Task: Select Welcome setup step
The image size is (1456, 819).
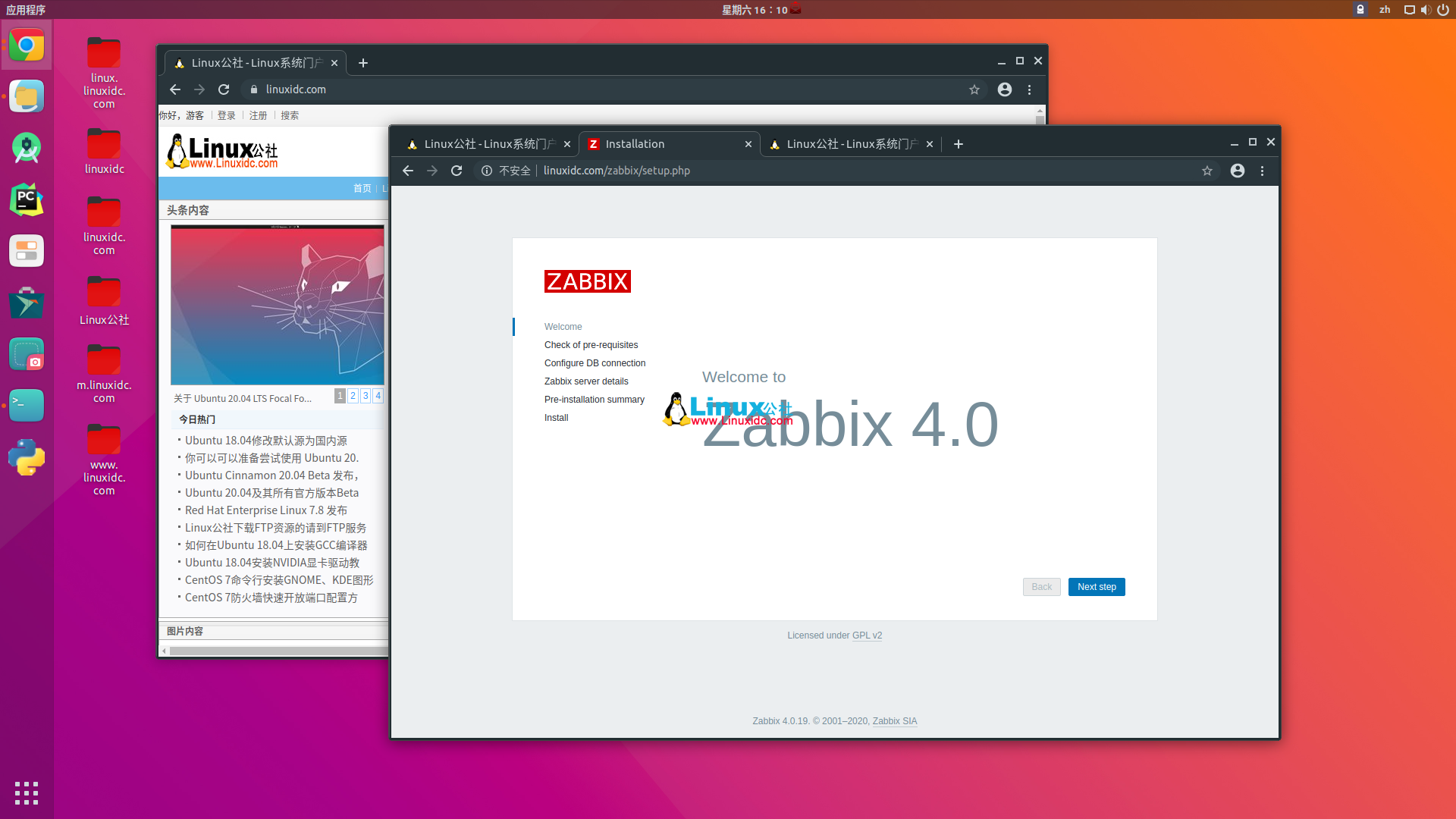Action: (563, 327)
